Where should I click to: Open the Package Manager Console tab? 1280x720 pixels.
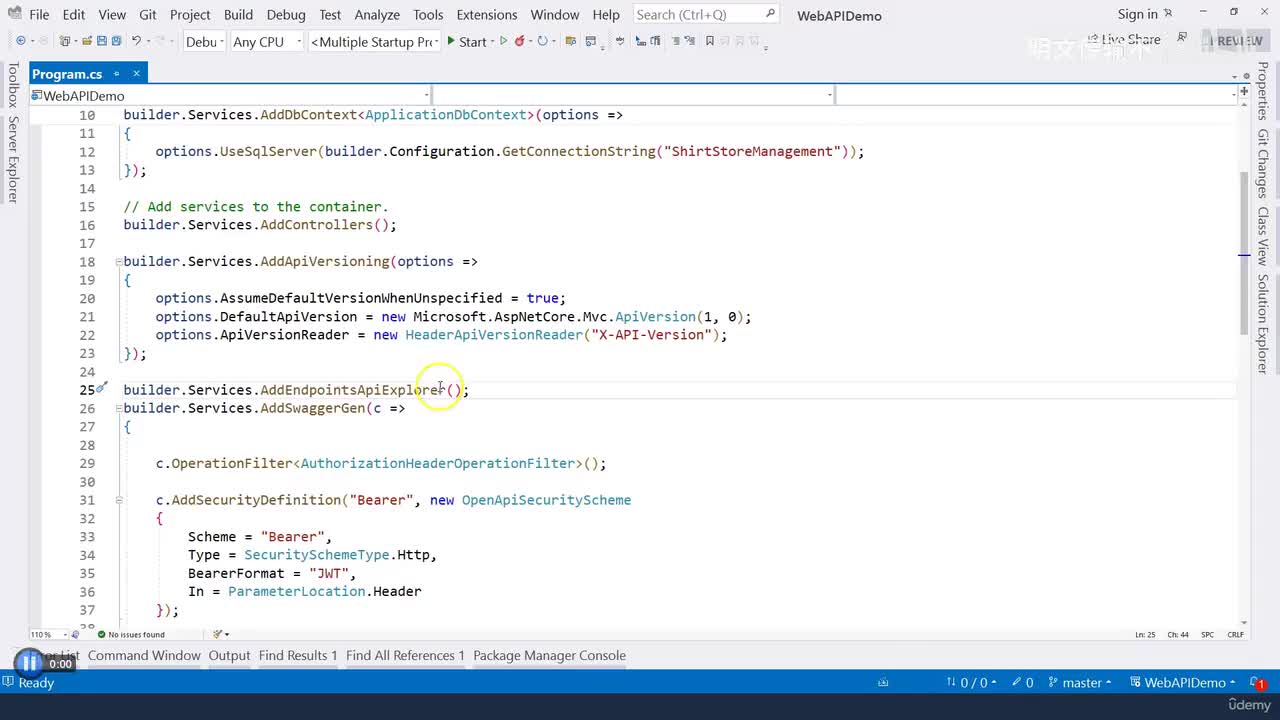(549, 655)
